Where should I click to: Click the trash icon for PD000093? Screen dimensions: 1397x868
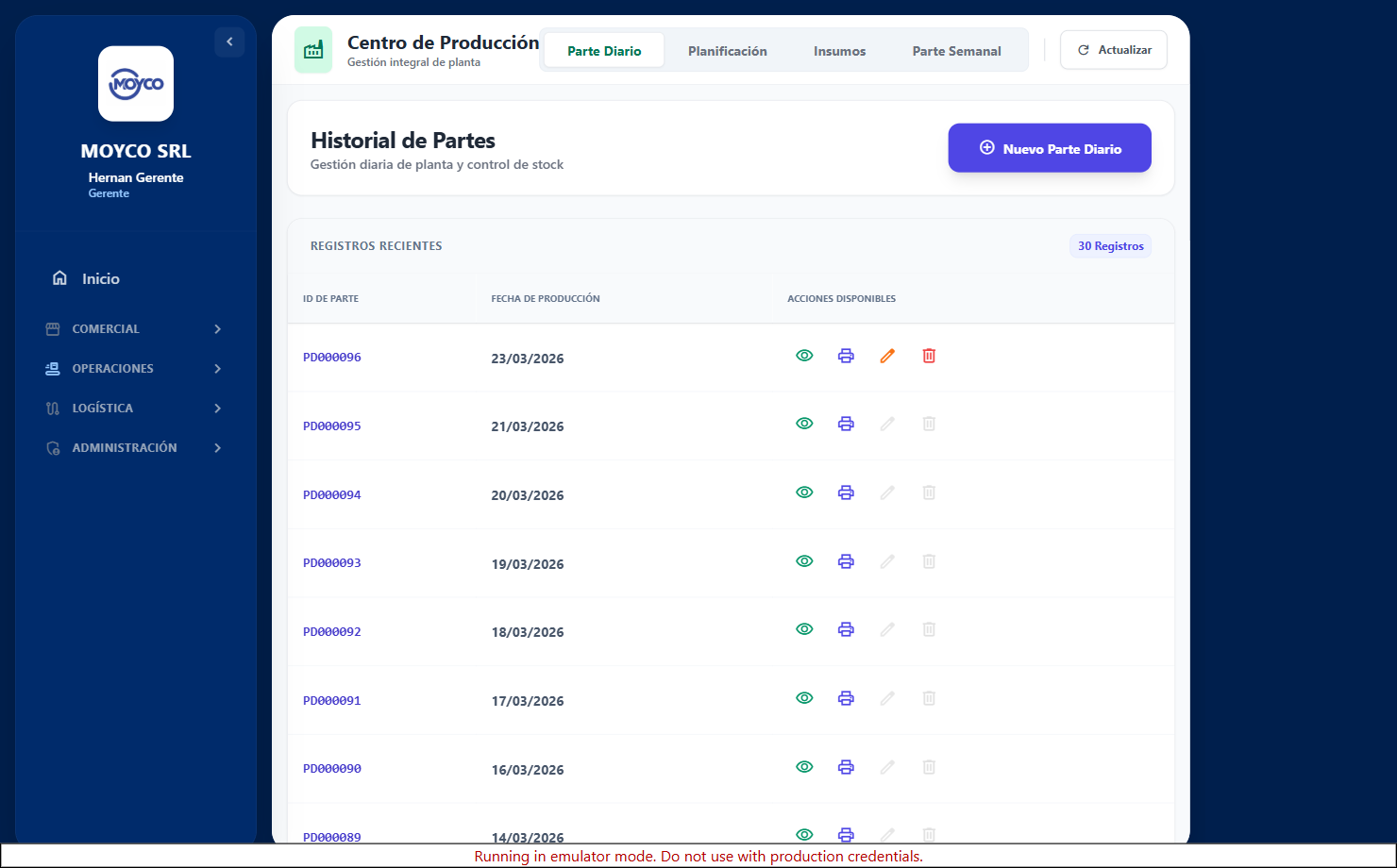tap(929, 561)
